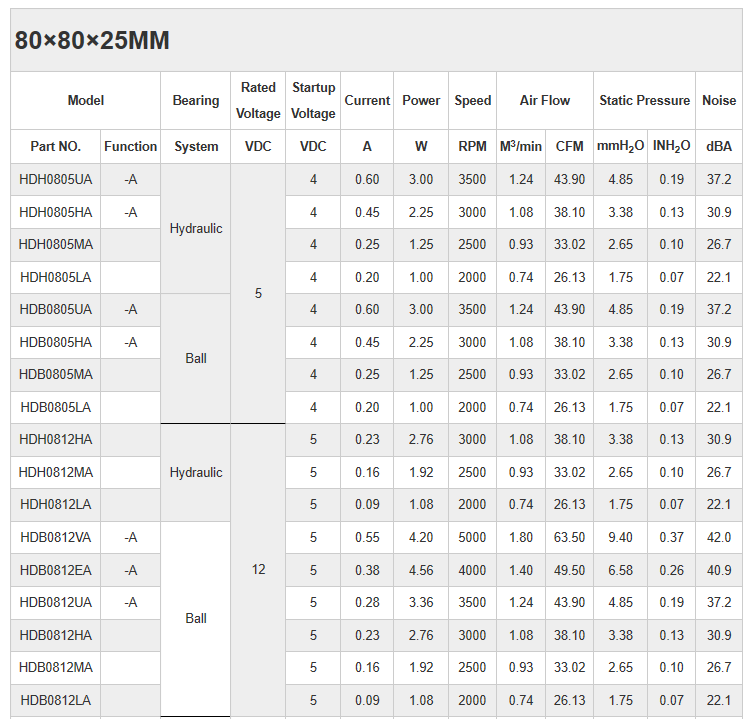Click the Startup Voltage header cell

click(x=313, y=100)
